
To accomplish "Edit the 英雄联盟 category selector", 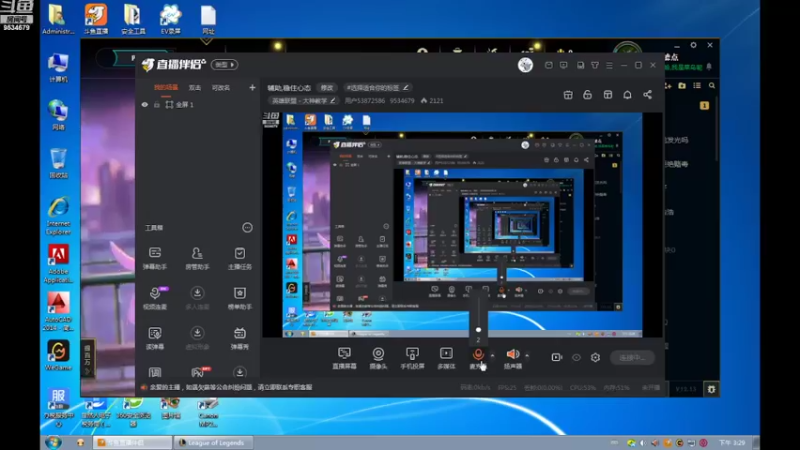I will tap(303, 101).
